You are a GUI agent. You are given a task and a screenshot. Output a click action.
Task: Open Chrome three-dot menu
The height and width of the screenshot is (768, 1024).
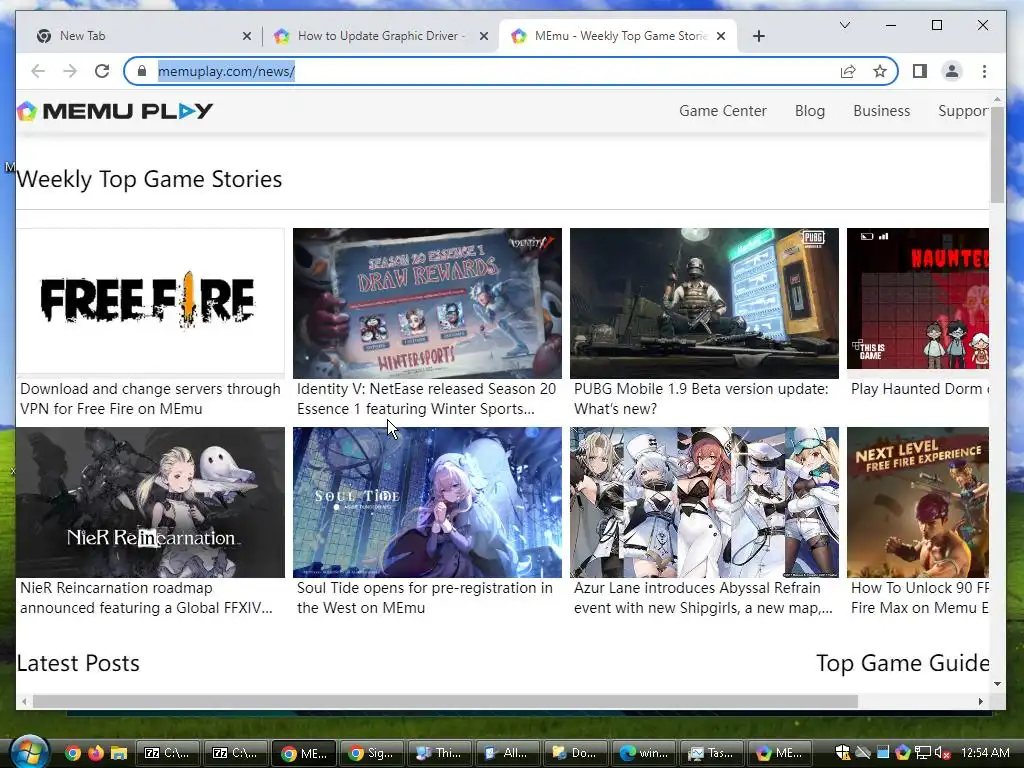coord(984,71)
